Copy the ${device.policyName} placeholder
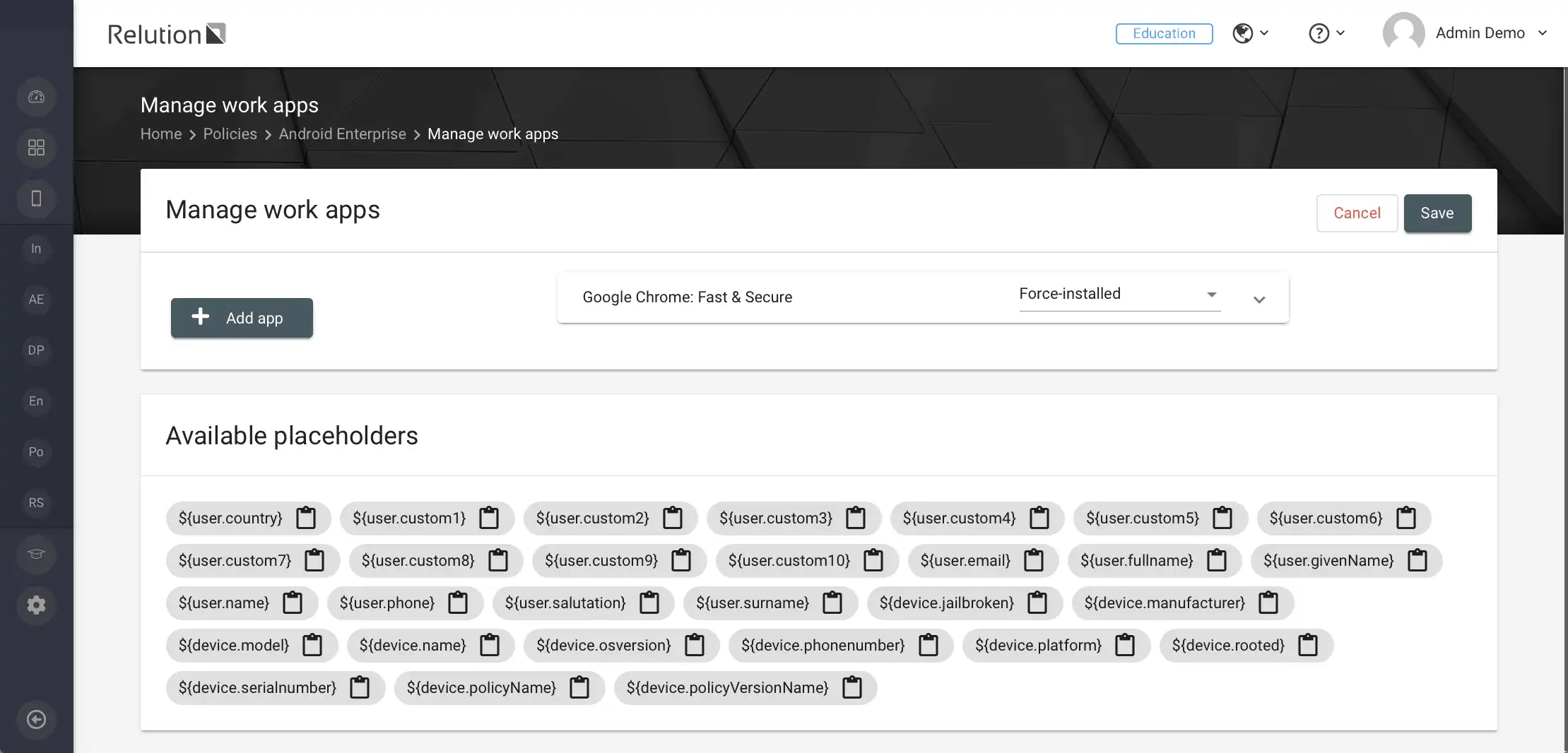 pyautogui.click(x=579, y=687)
